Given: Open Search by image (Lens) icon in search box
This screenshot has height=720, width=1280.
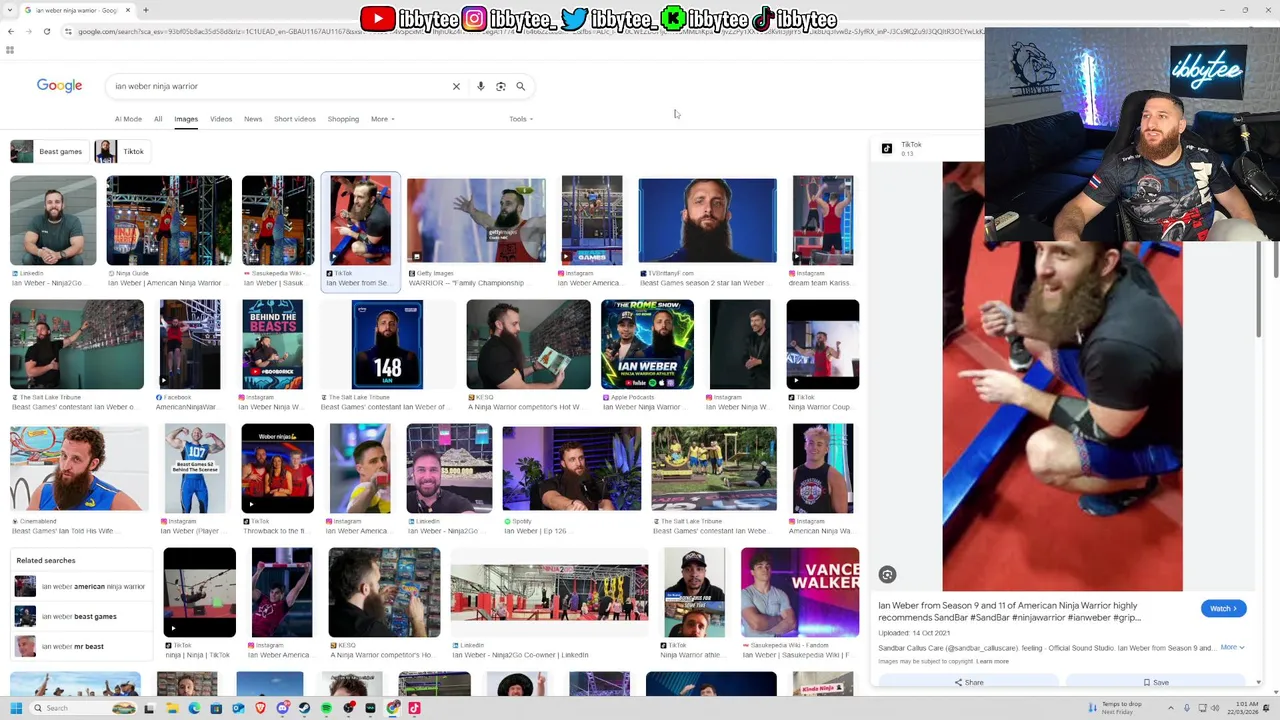Looking at the screenshot, I should pos(501,86).
